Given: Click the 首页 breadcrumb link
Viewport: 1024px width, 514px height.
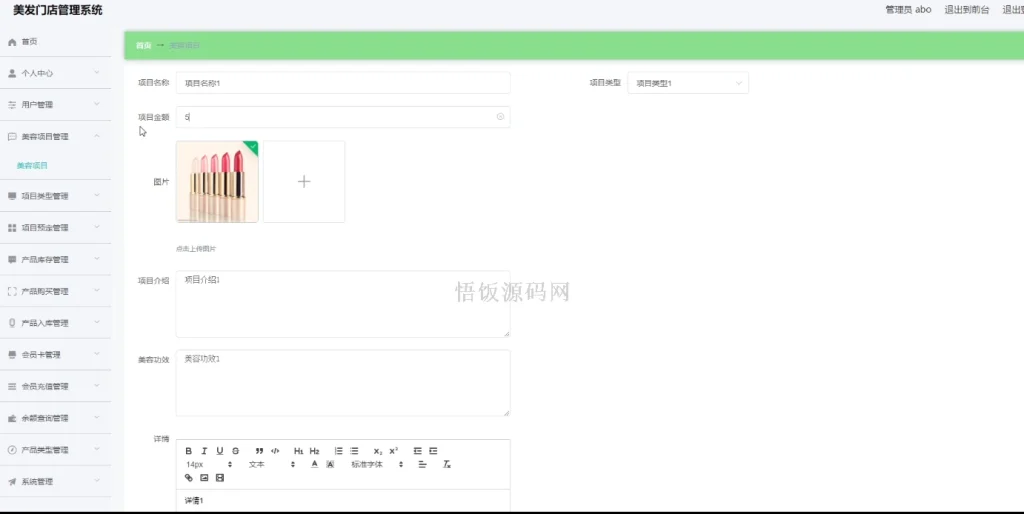Looking at the screenshot, I should 144,46.
